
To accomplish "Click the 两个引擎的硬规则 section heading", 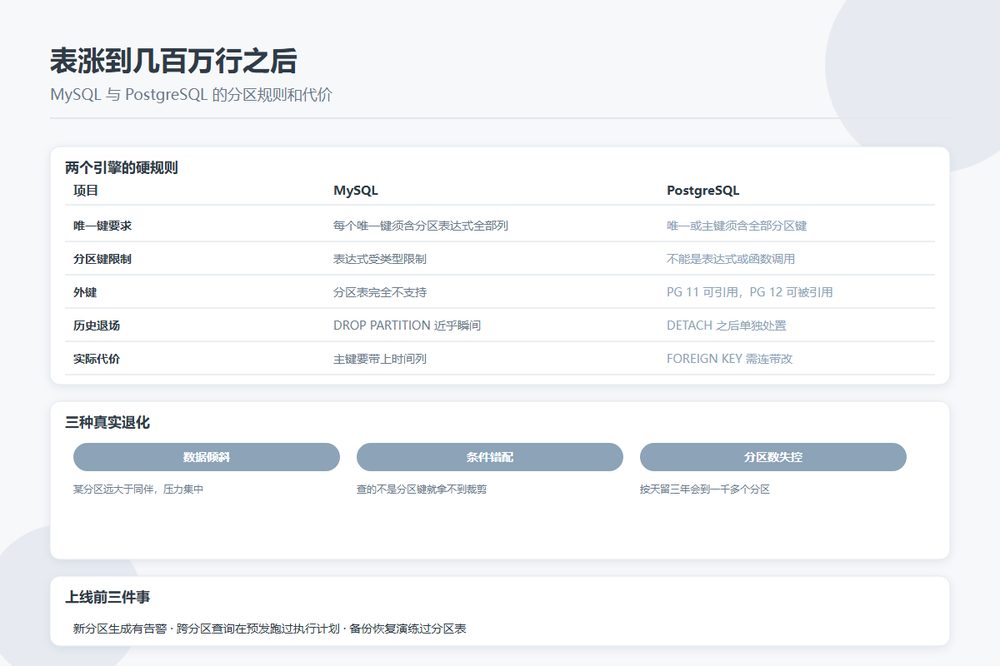I will point(121,168).
